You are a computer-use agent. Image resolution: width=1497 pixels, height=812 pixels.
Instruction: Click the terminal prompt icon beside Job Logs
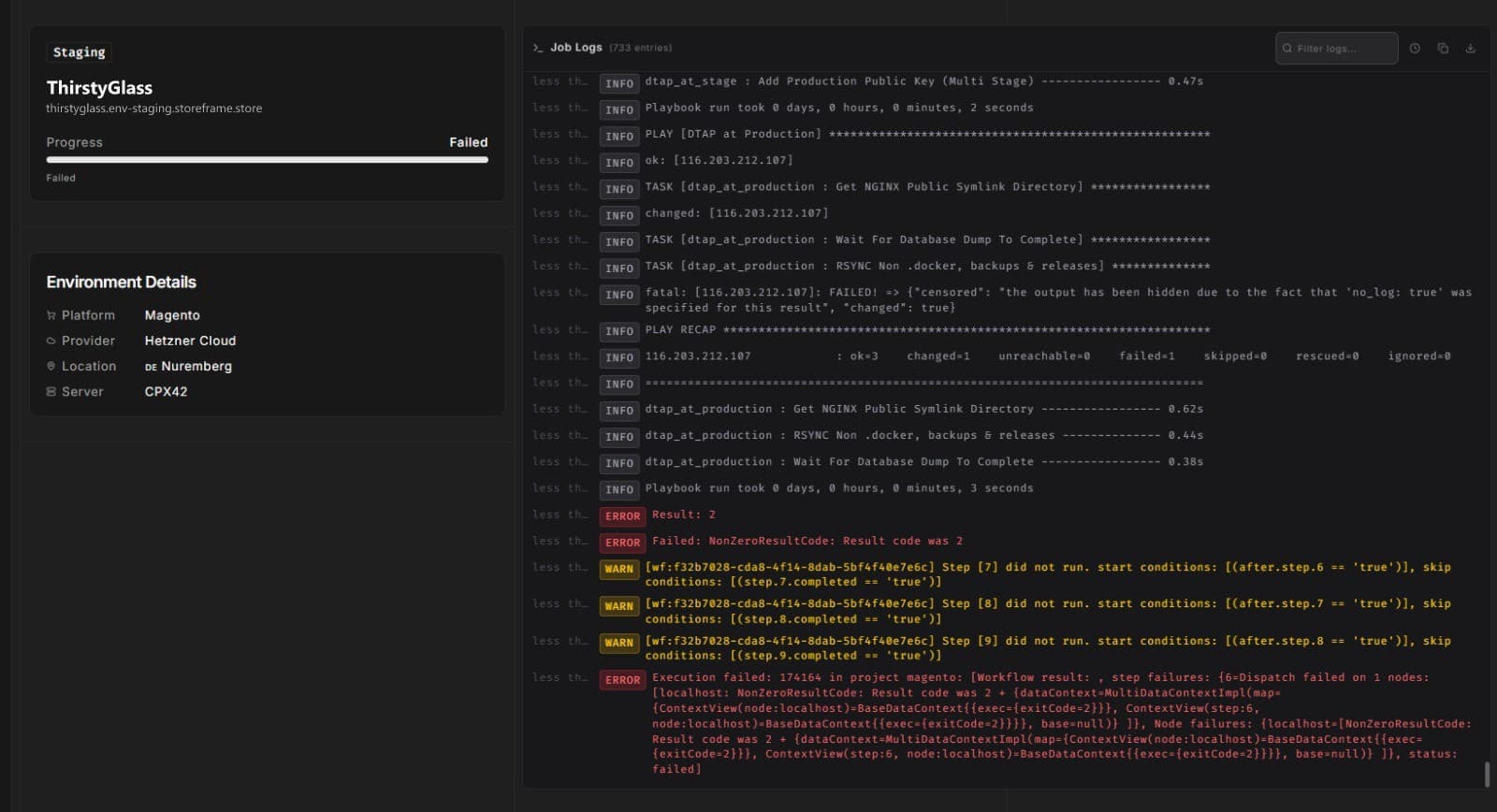(537, 48)
